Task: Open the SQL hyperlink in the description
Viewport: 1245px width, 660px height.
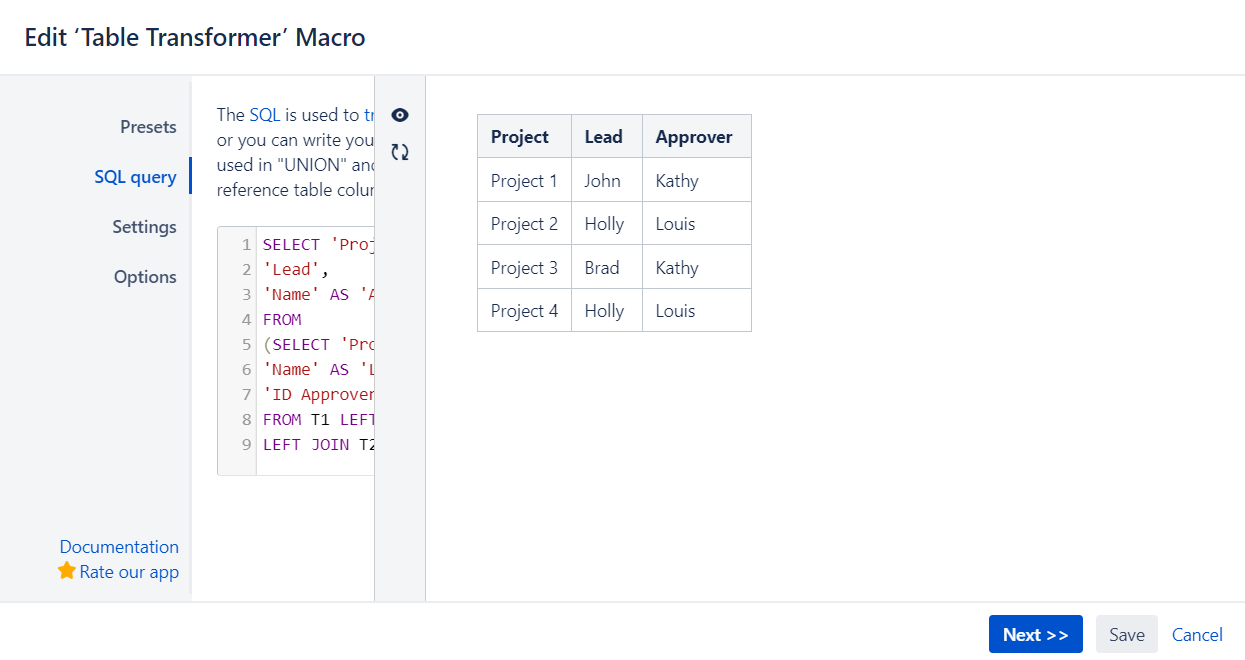Action: [263, 114]
